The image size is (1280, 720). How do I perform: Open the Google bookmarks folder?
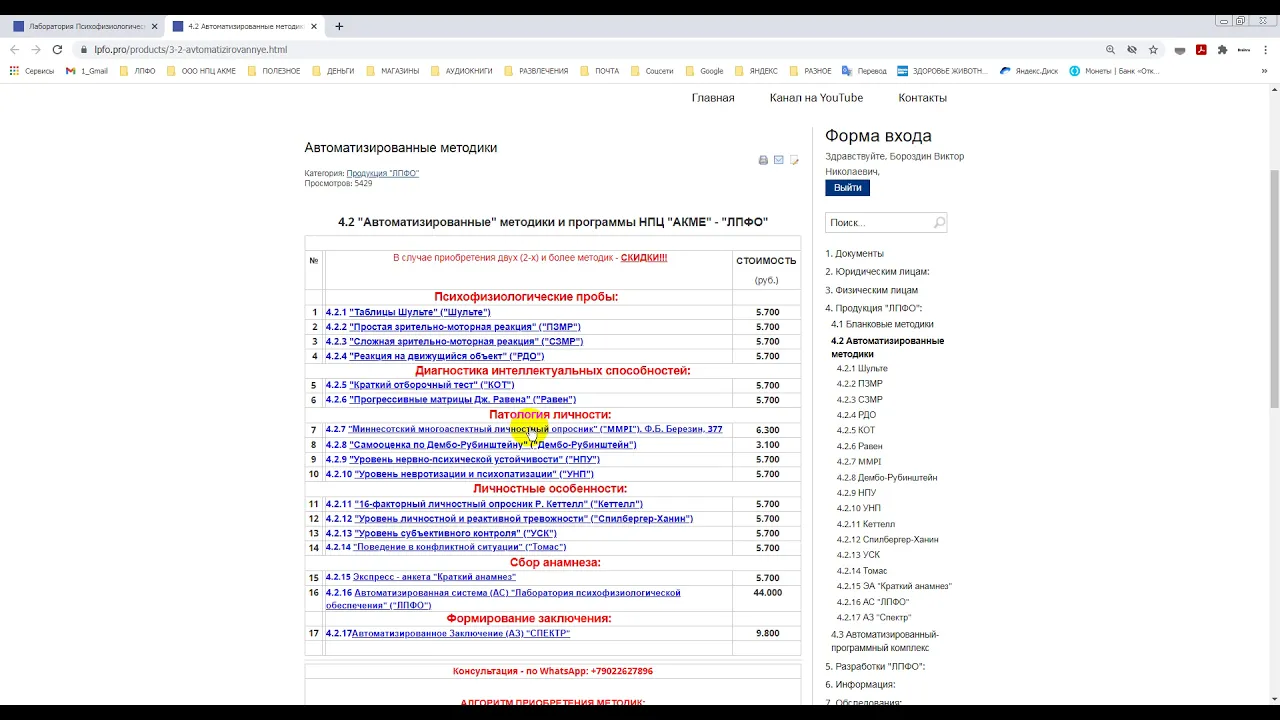[x=705, y=71]
